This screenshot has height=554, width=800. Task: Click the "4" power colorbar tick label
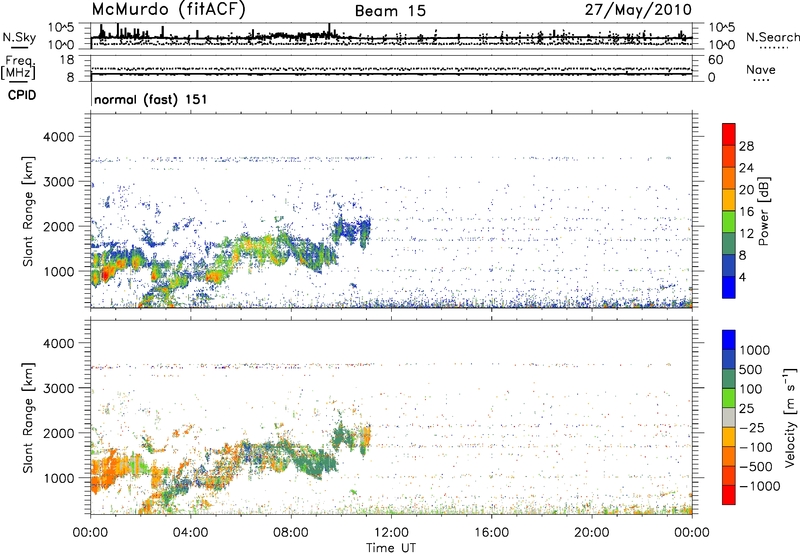pos(743,277)
